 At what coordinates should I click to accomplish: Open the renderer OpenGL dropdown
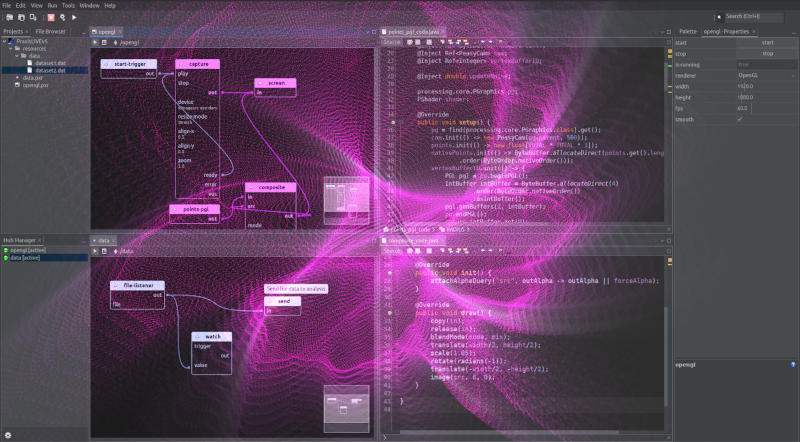(x=767, y=76)
